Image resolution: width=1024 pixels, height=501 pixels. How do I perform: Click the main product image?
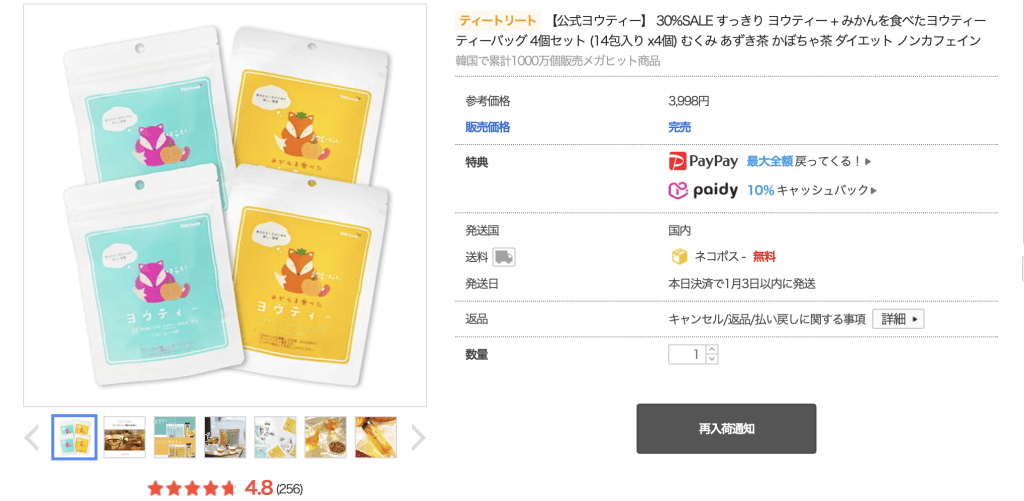click(225, 205)
